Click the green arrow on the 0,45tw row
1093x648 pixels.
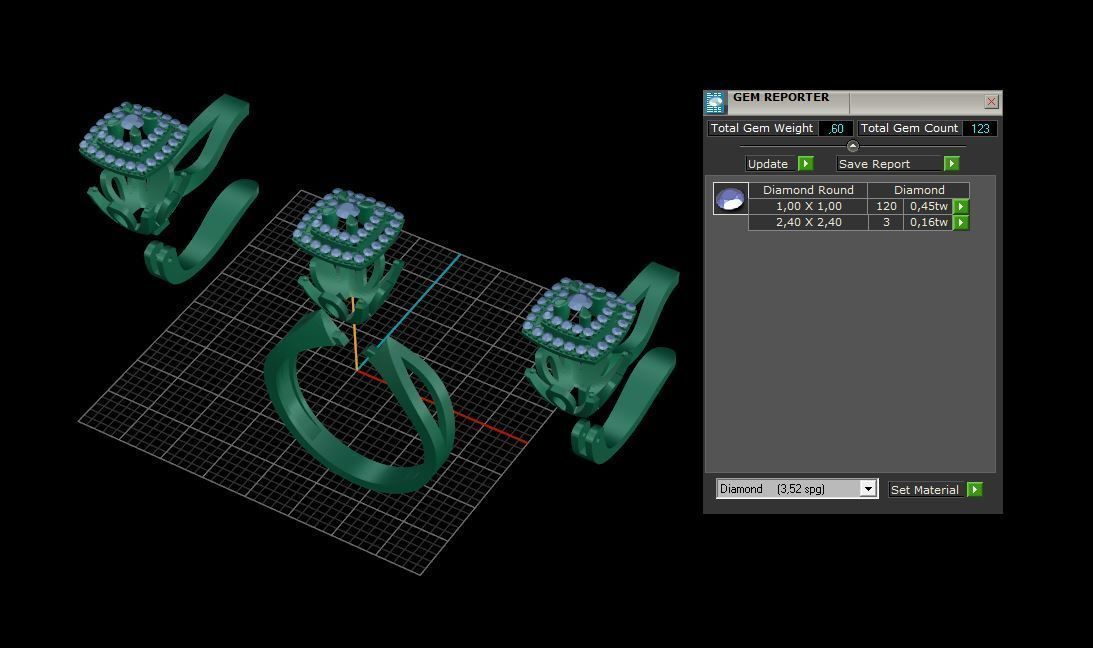click(x=961, y=207)
